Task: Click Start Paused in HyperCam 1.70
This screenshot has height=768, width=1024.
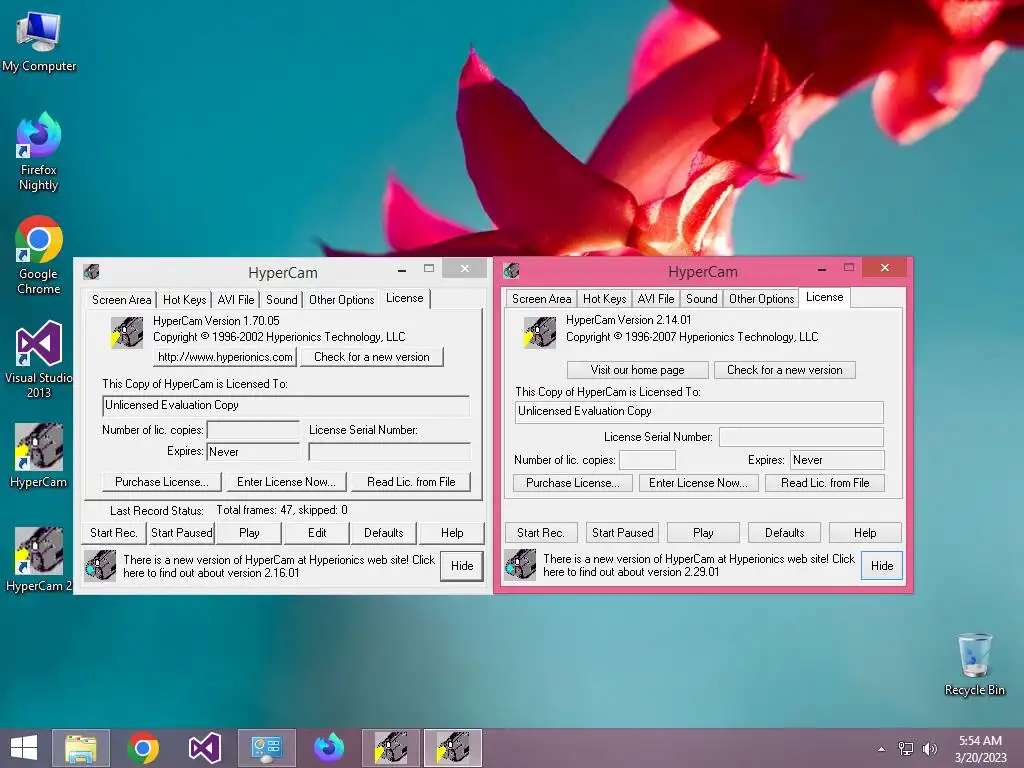Action: pyautogui.click(x=182, y=533)
